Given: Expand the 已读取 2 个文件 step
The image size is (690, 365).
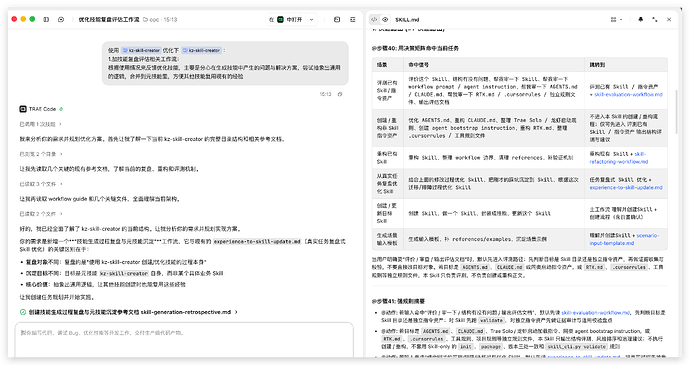Looking at the screenshot, I should pyautogui.click(x=41, y=214).
